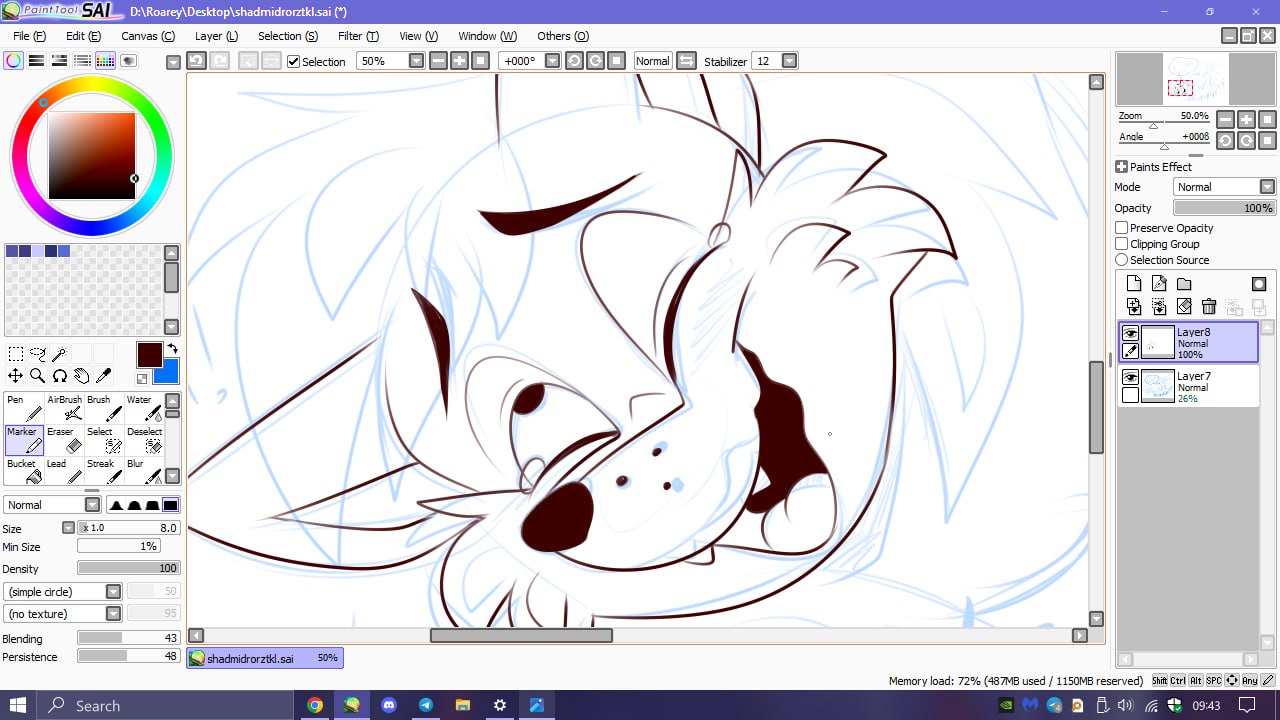Select the Eraser tool
1280x720 pixels.
(x=67, y=440)
